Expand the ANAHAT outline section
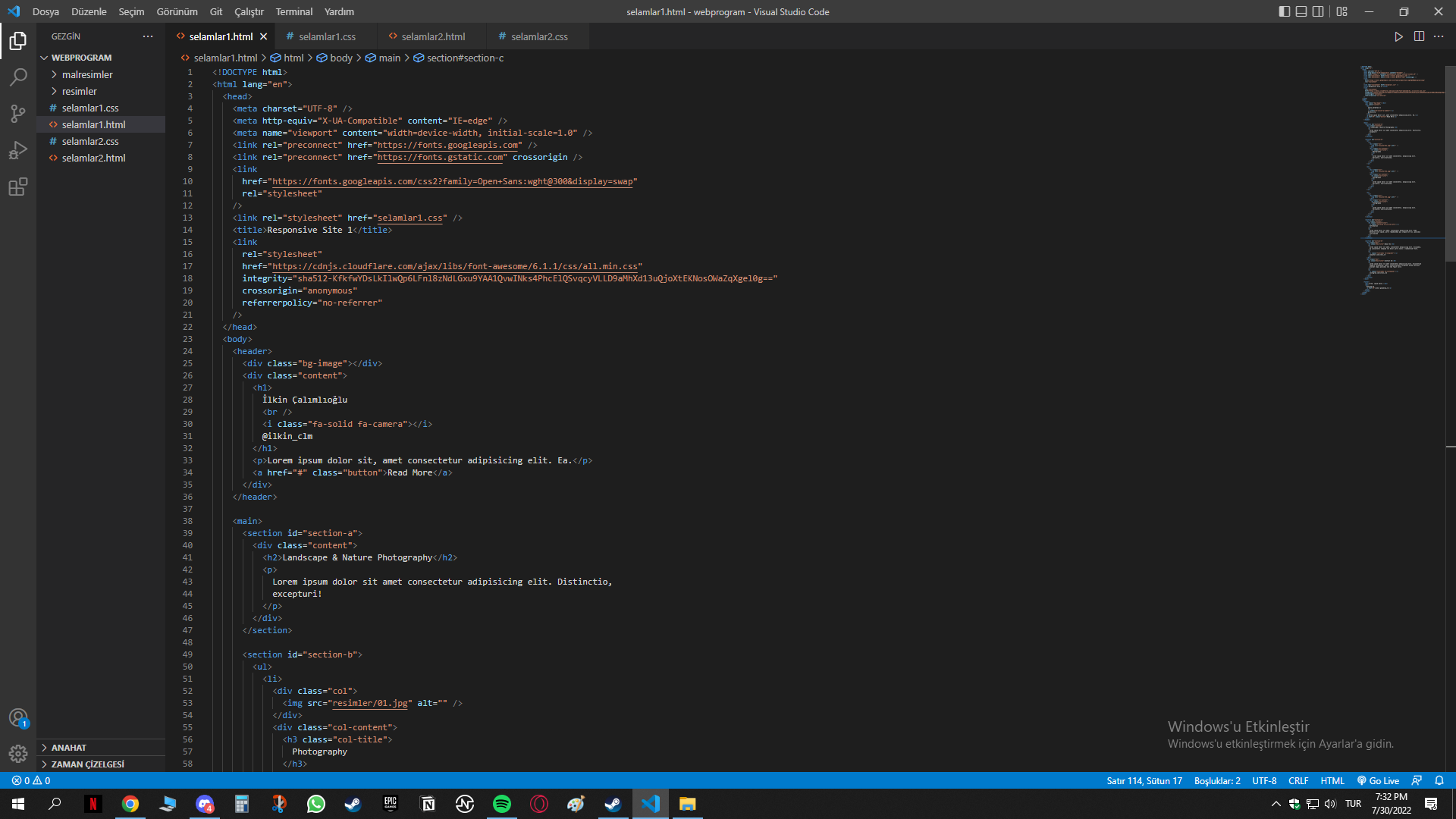 pos(101,748)
